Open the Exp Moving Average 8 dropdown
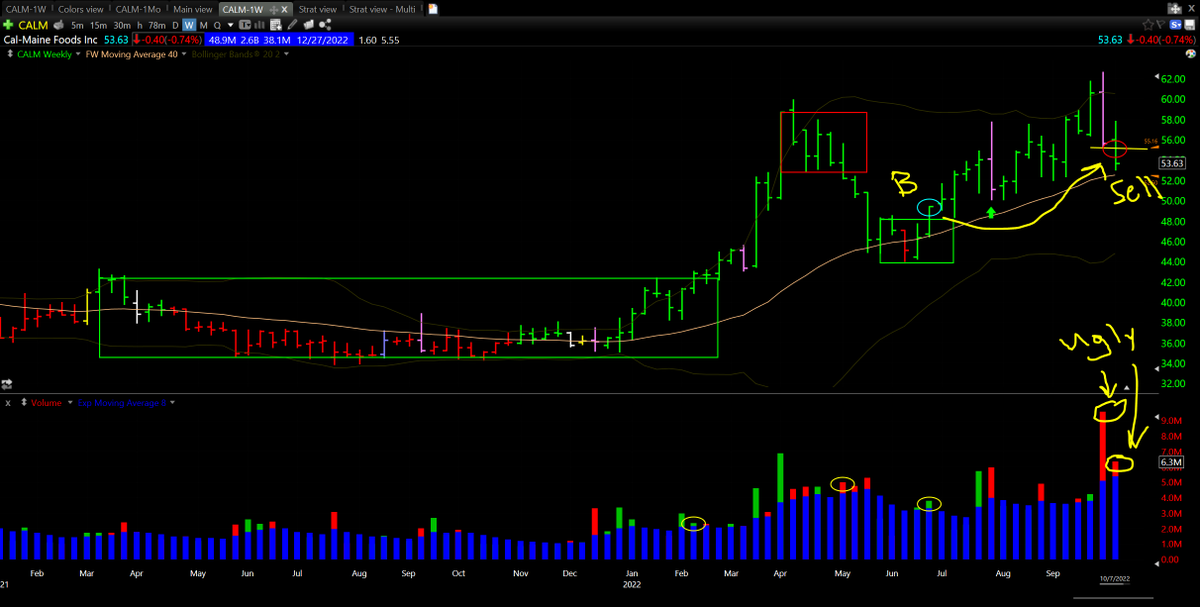Image resolution: width=1200 pixels, height=607 pixels. pos(172,402)
